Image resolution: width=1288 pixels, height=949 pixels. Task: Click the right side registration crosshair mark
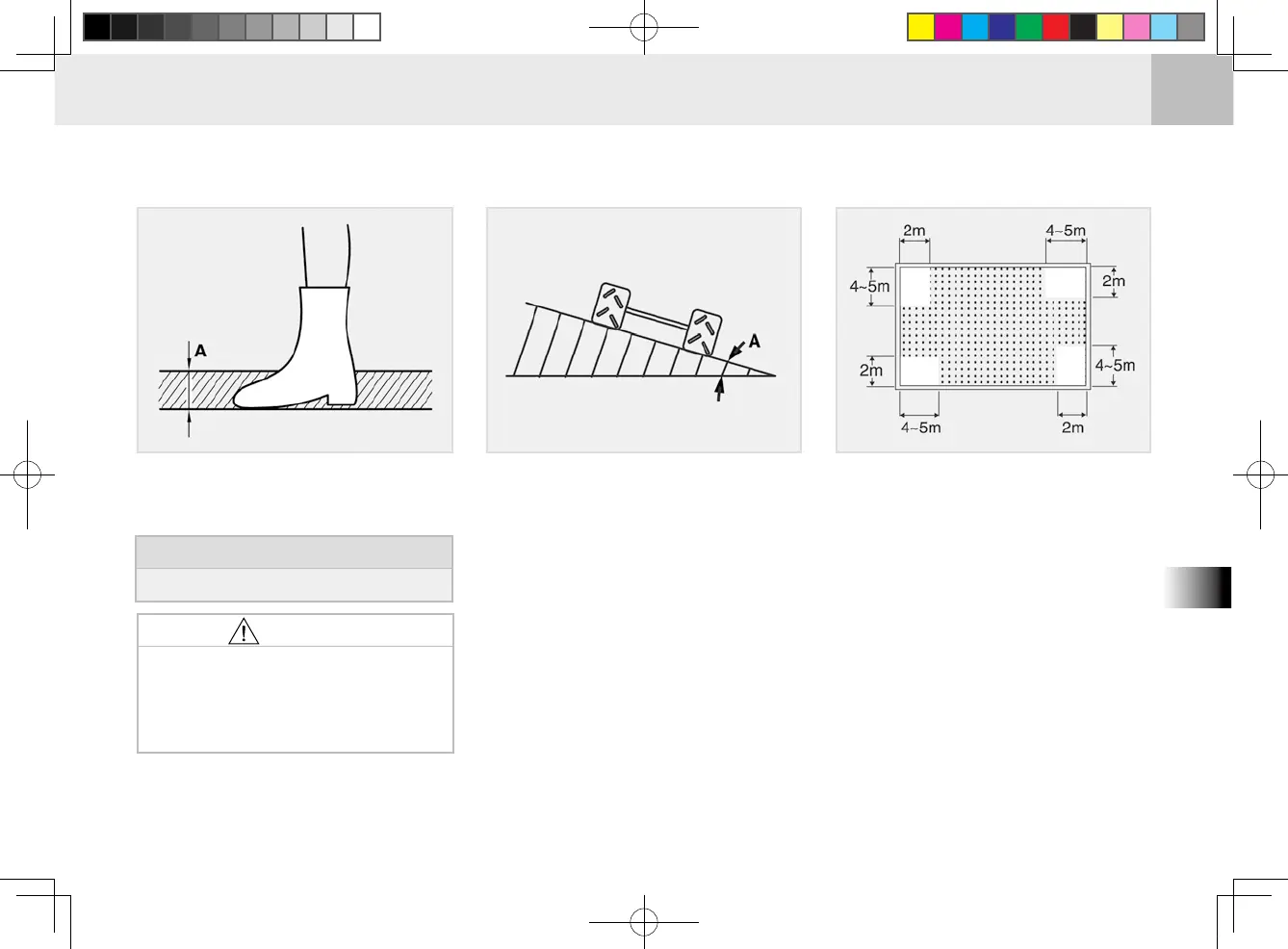(x=1260, y=474)
